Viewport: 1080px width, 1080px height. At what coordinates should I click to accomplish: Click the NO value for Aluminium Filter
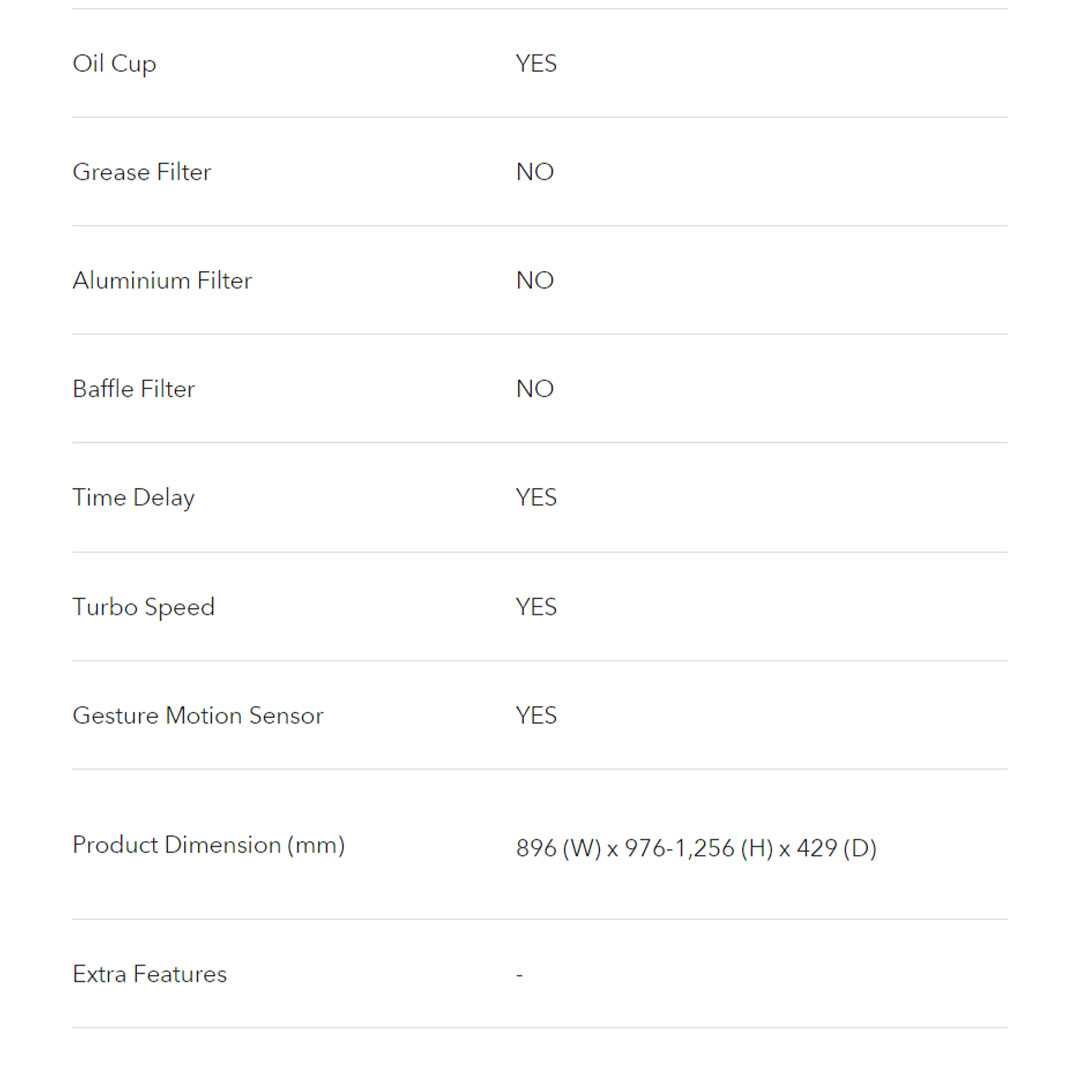pos(535,281)
